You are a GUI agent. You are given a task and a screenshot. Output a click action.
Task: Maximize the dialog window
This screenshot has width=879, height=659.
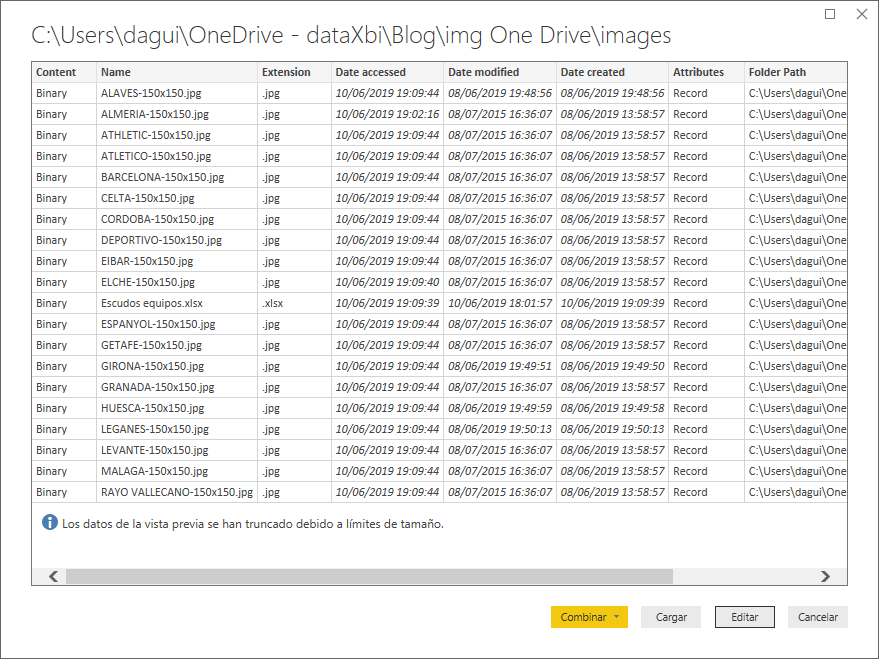coord(830,15)
